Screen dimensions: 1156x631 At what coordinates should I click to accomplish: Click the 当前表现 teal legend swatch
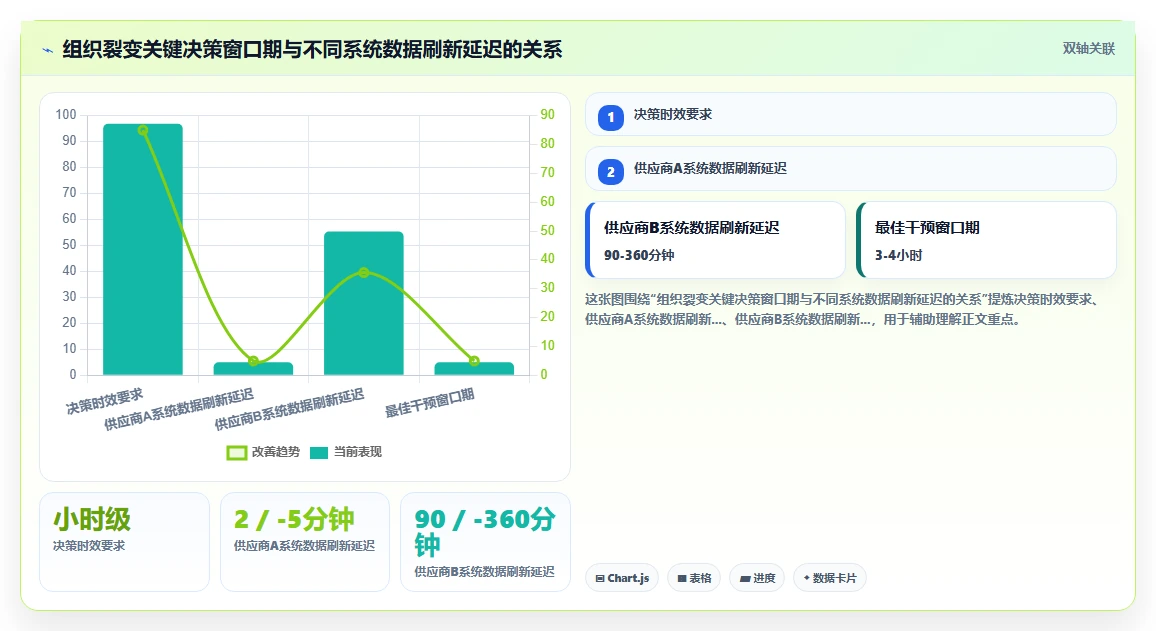(x=318, y=453)
